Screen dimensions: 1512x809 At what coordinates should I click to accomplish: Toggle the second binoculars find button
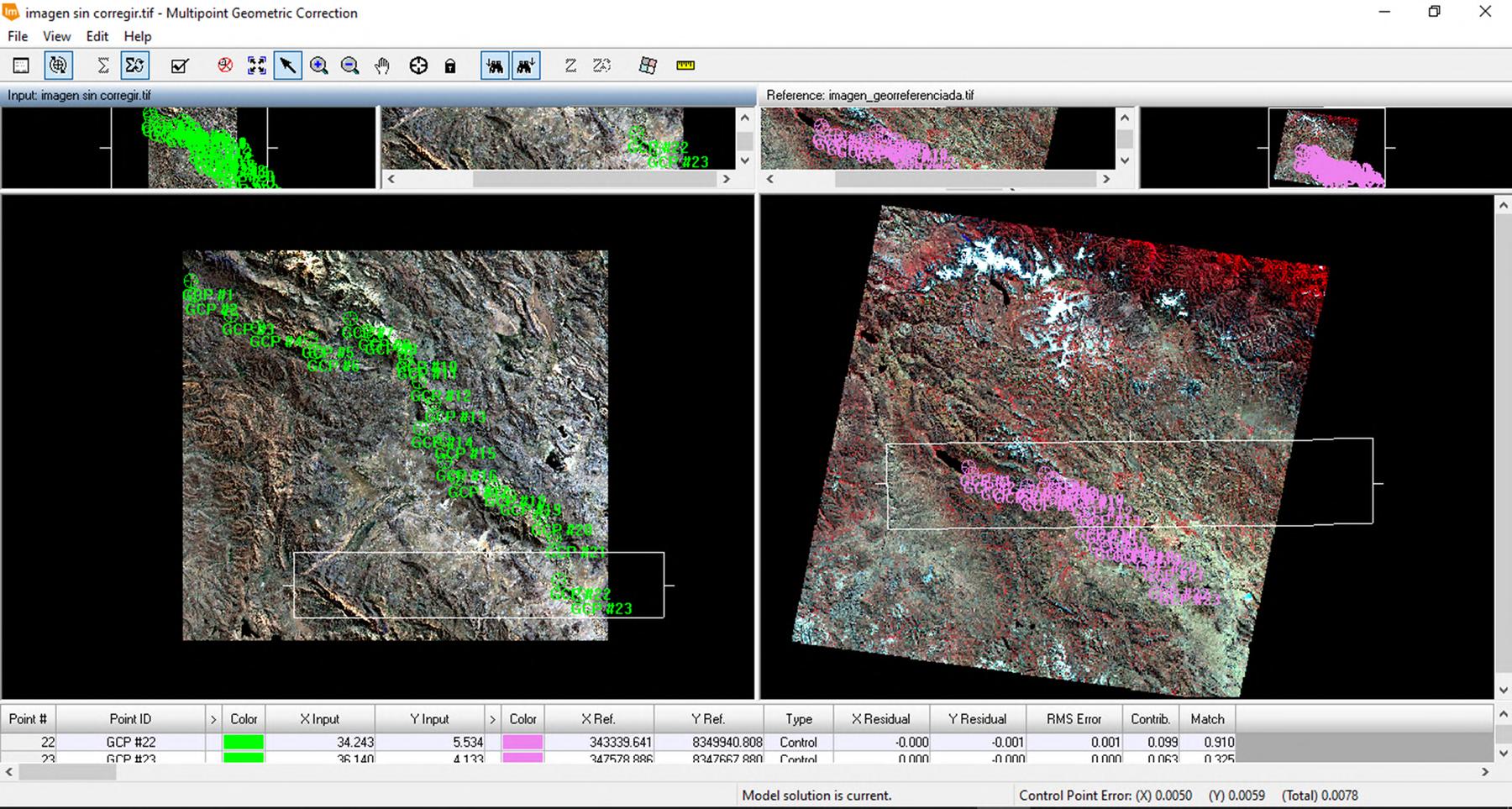[526, 66]
